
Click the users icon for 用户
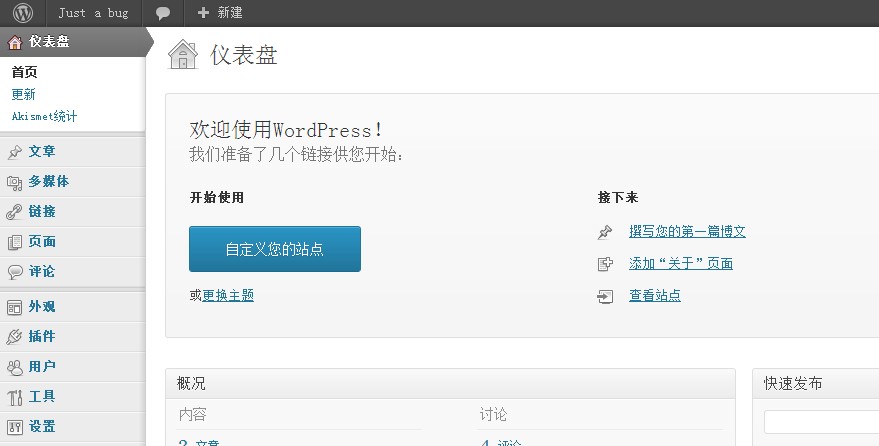(x=15, y=367)
